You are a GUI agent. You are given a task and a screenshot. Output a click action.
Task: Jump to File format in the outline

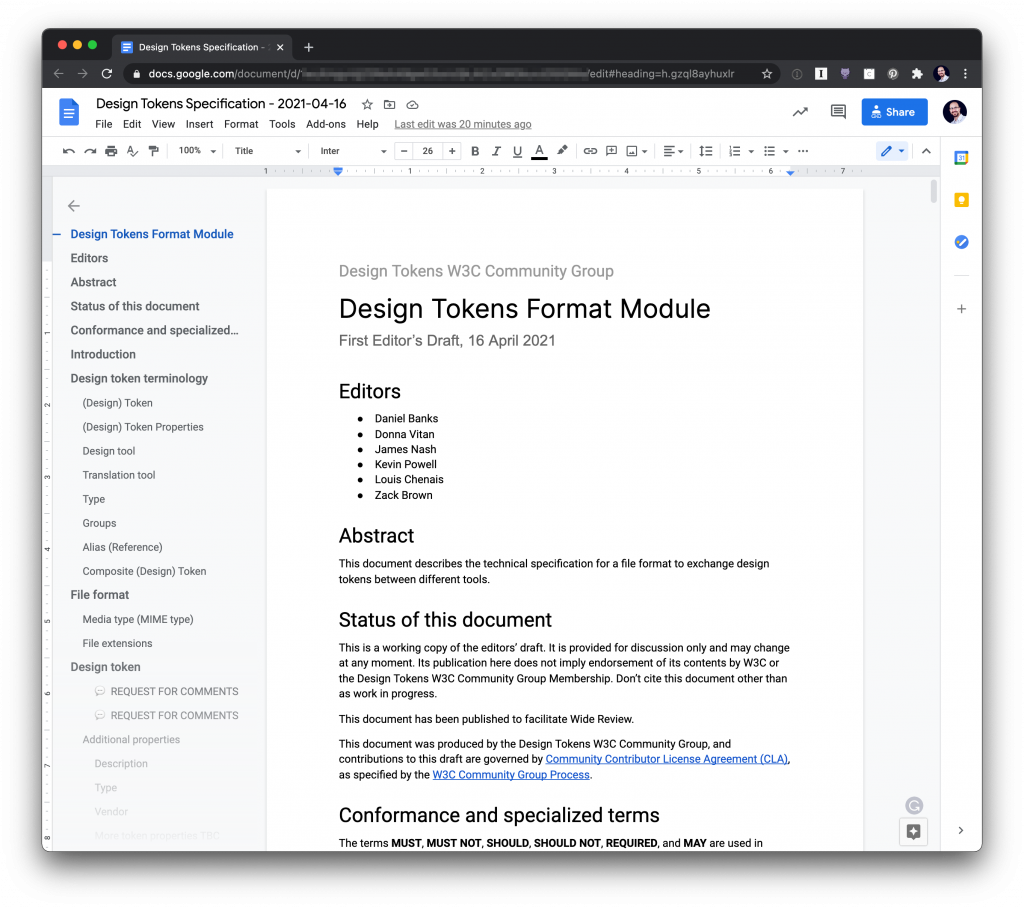(100, 595)
